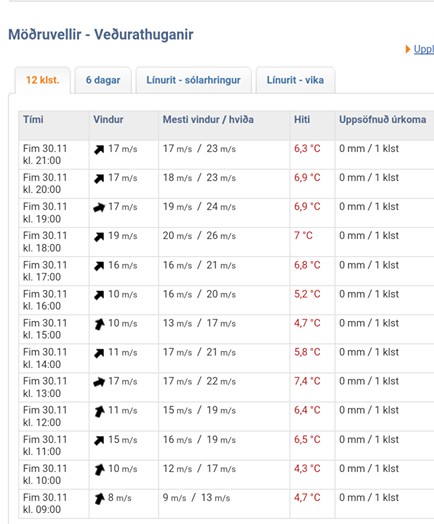The image size is (434, 524).
Task: Click the wind arrow at 12:00 row
Action: point(99,411)
